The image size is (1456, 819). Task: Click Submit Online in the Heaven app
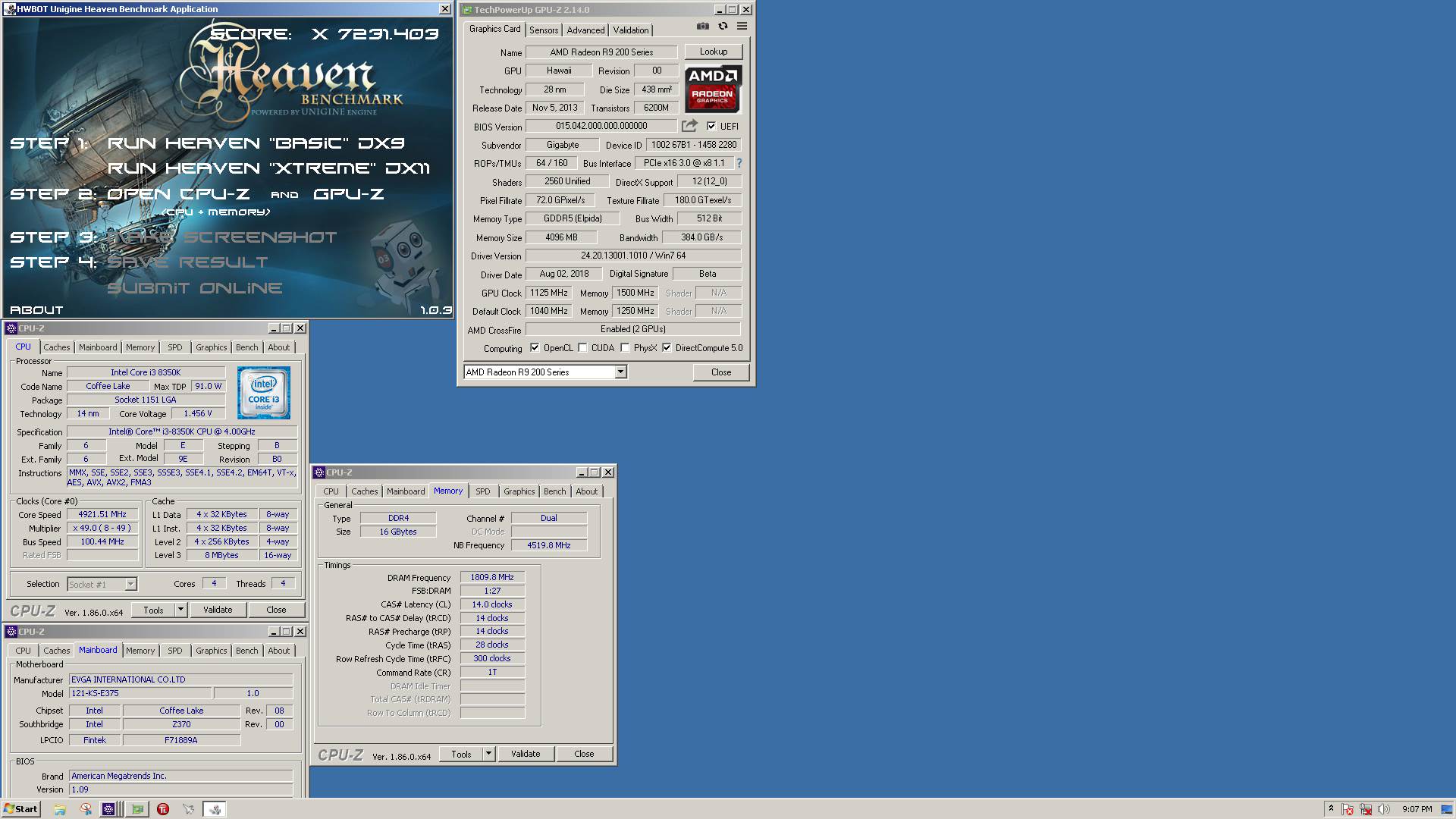(x=194, y=288)
